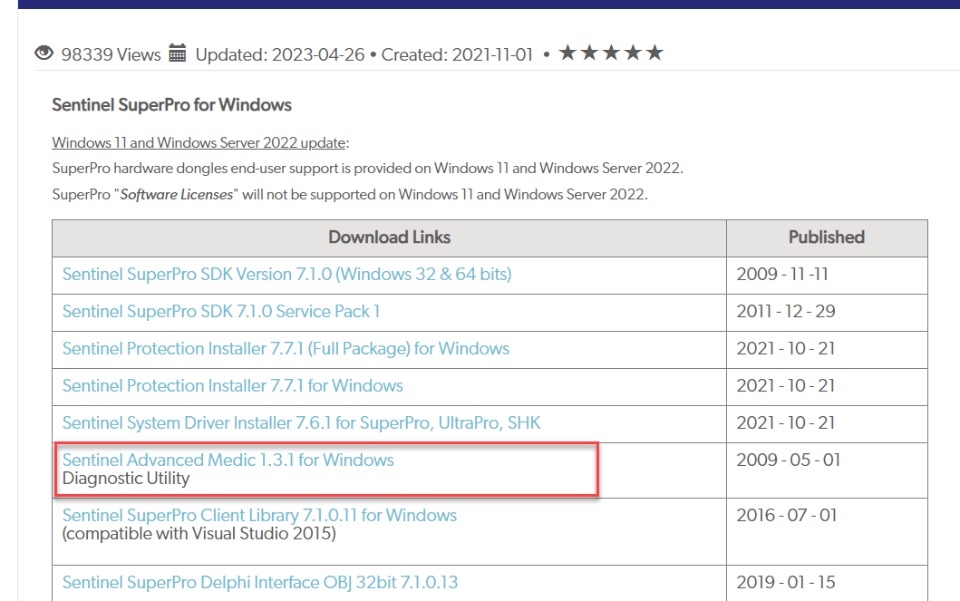Click the Sentinel SuperPro for Windows heading

click(171, 105)
